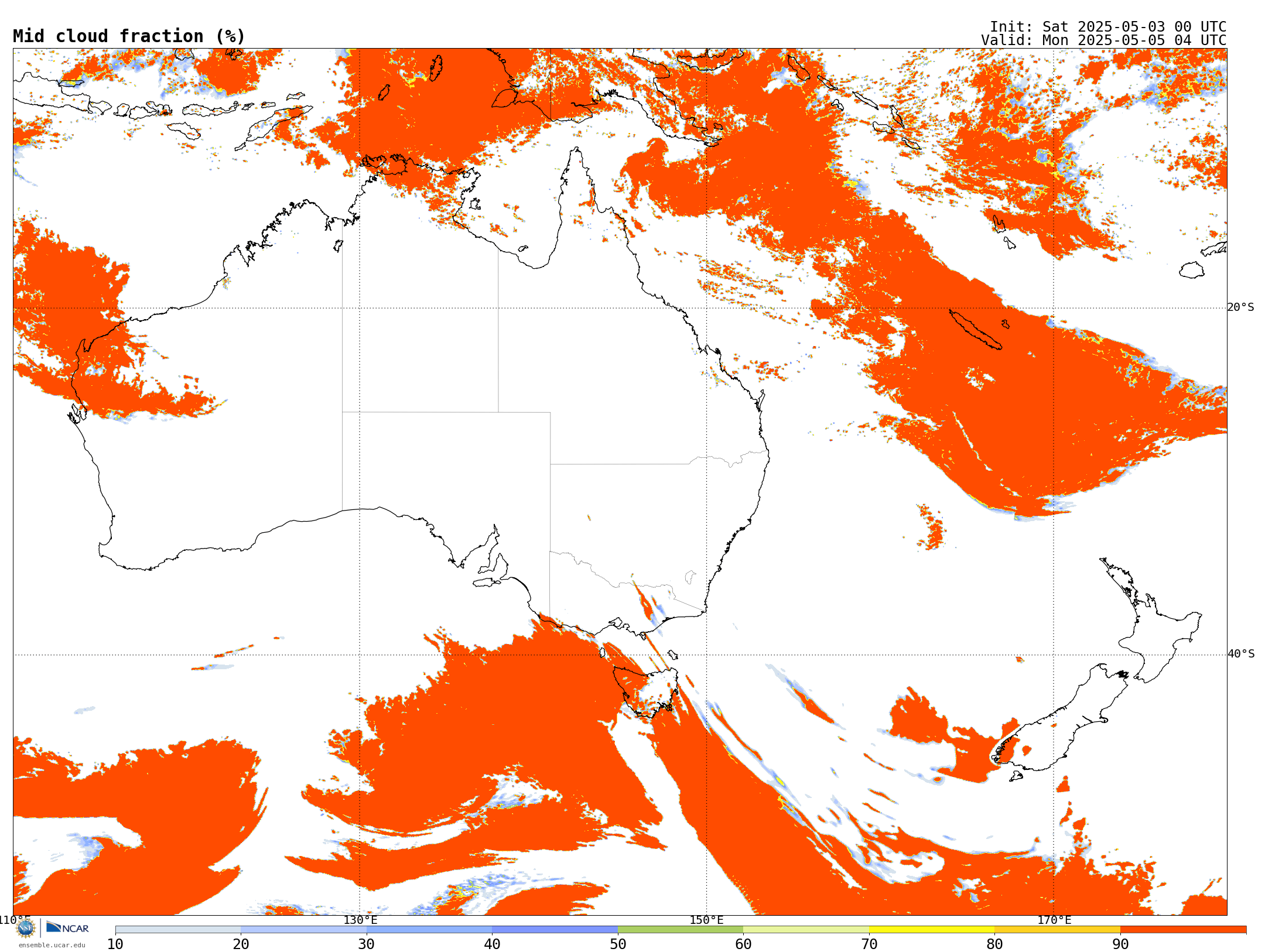Click the colorbar tick label 50
This screenshot has height=952, width=1265.
pyautogui.click(x=618, y=944)
